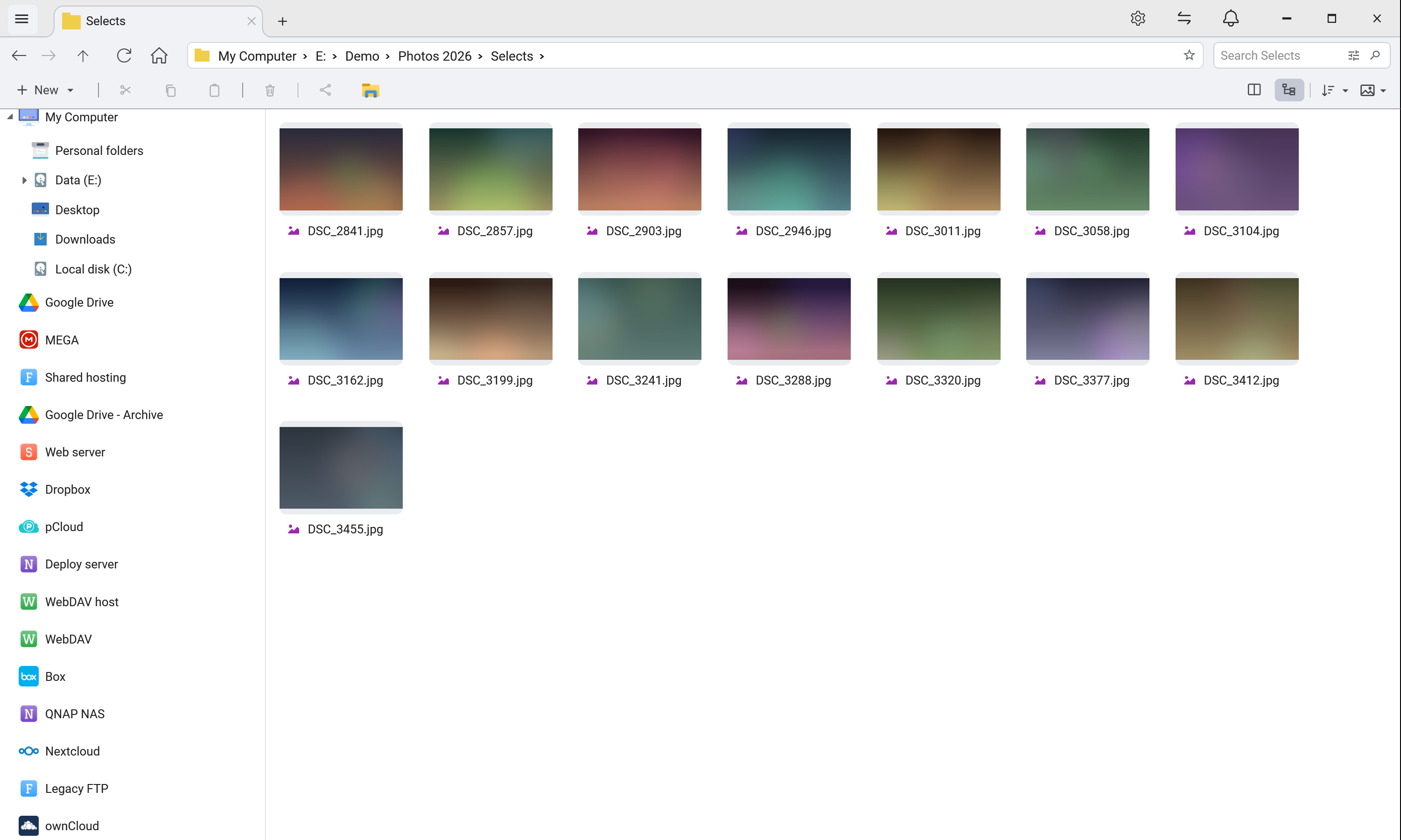Collapse My Computer tree node
Image resolution: width=1401 pixels, height=840 pixels.
(x=10, y=117)
